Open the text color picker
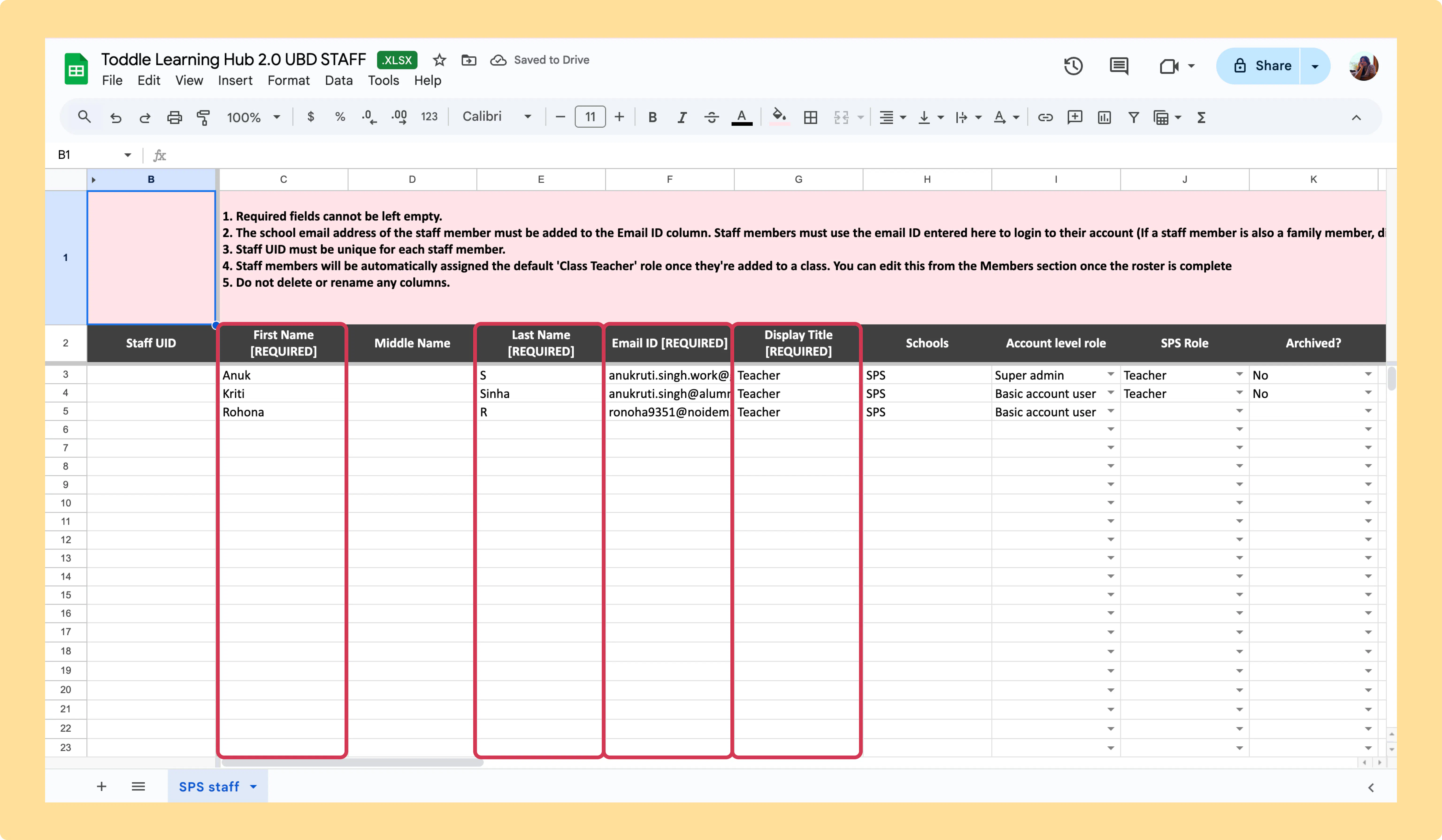The image size is (1442, 840). pos(742,117)
